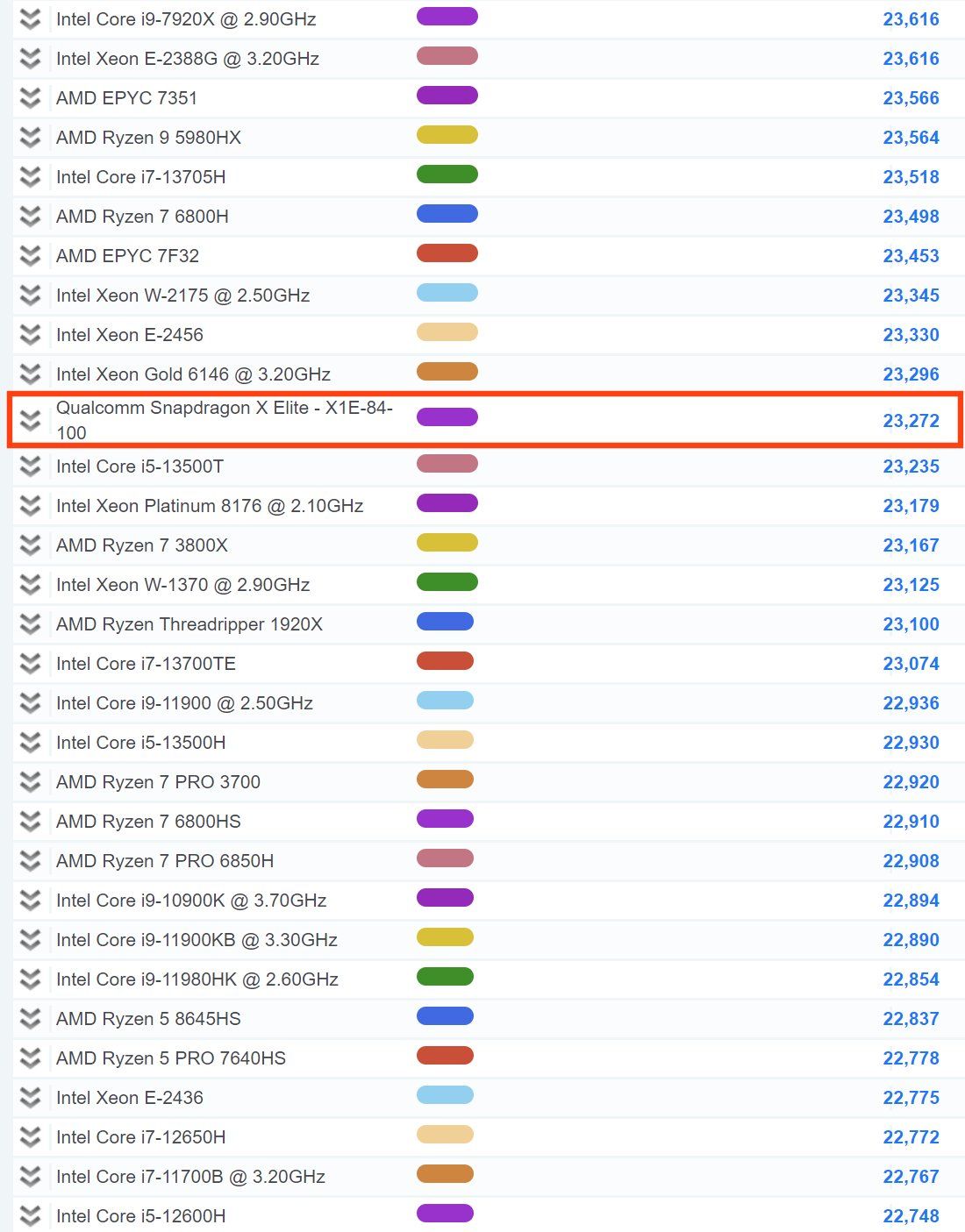Expand the Intel Core i7-13705H chevron
The image size is (965, 1232).
(31, 177)
